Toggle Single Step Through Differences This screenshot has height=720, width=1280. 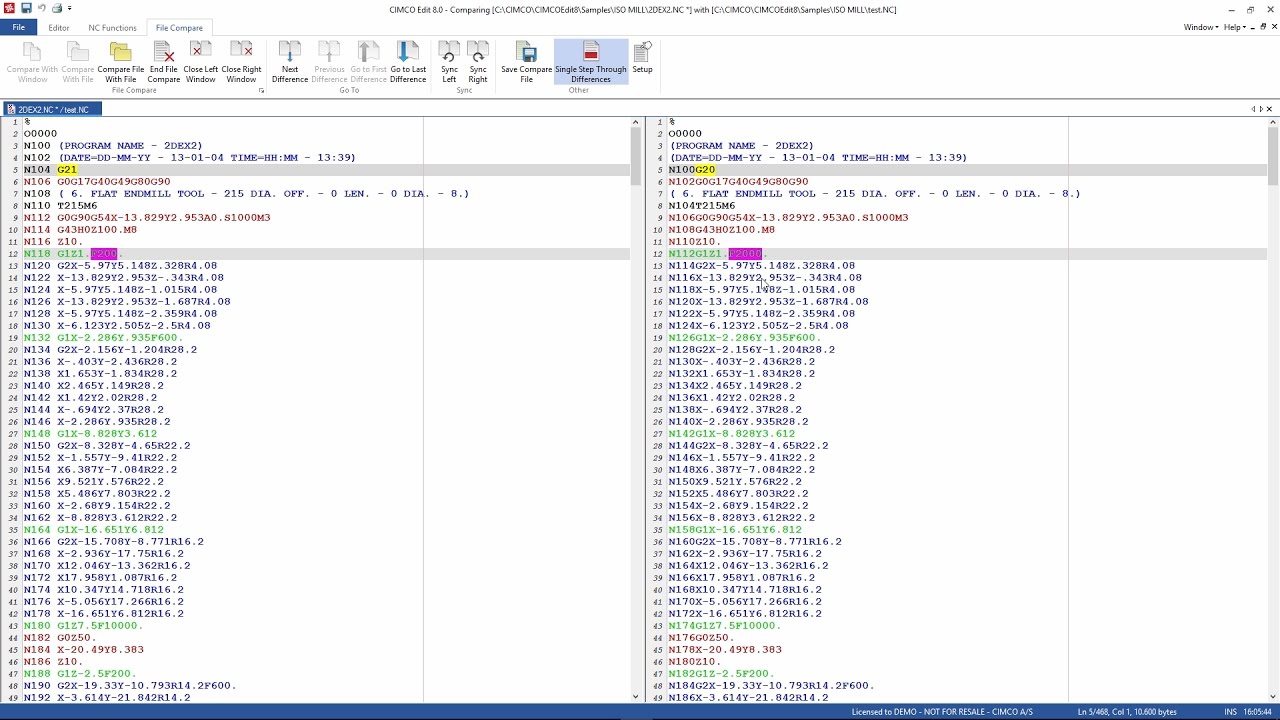click(x=591, y=62)
